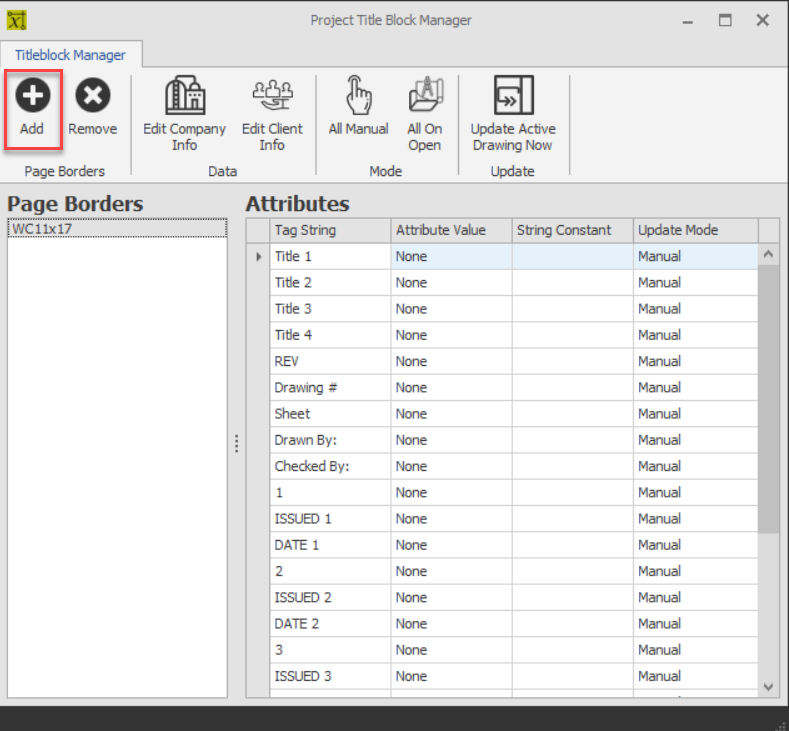Open Attribute Value cell for Sheet
Image resolution: width=789 pixels, height=731 pixels.
[451, 414]
